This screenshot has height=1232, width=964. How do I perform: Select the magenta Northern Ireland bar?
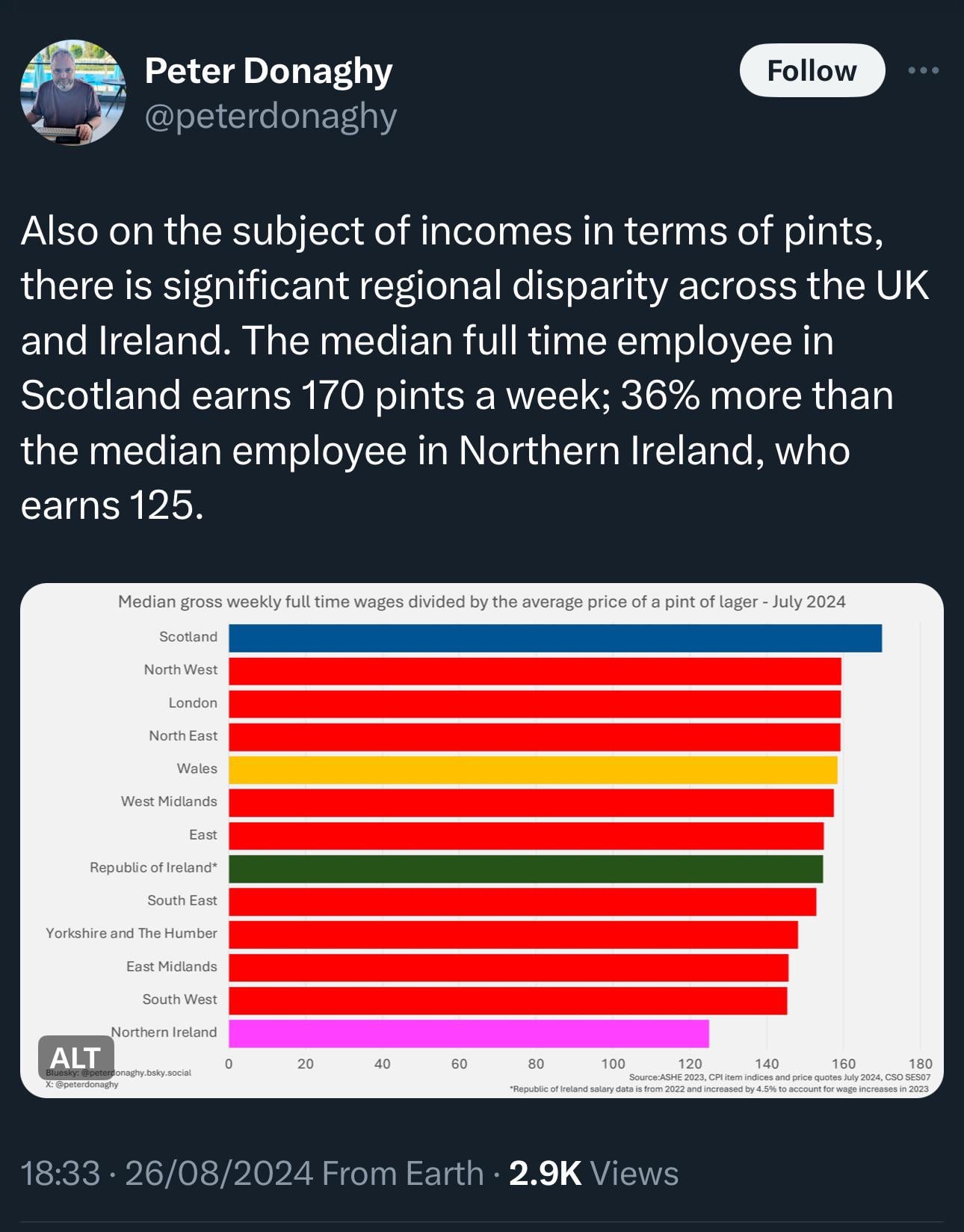tap(469, 1033)
